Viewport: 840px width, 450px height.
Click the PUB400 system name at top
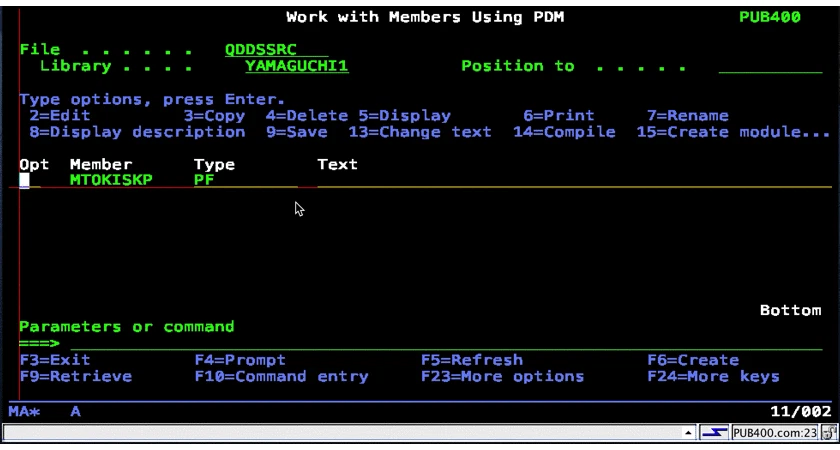pos(770,17)
